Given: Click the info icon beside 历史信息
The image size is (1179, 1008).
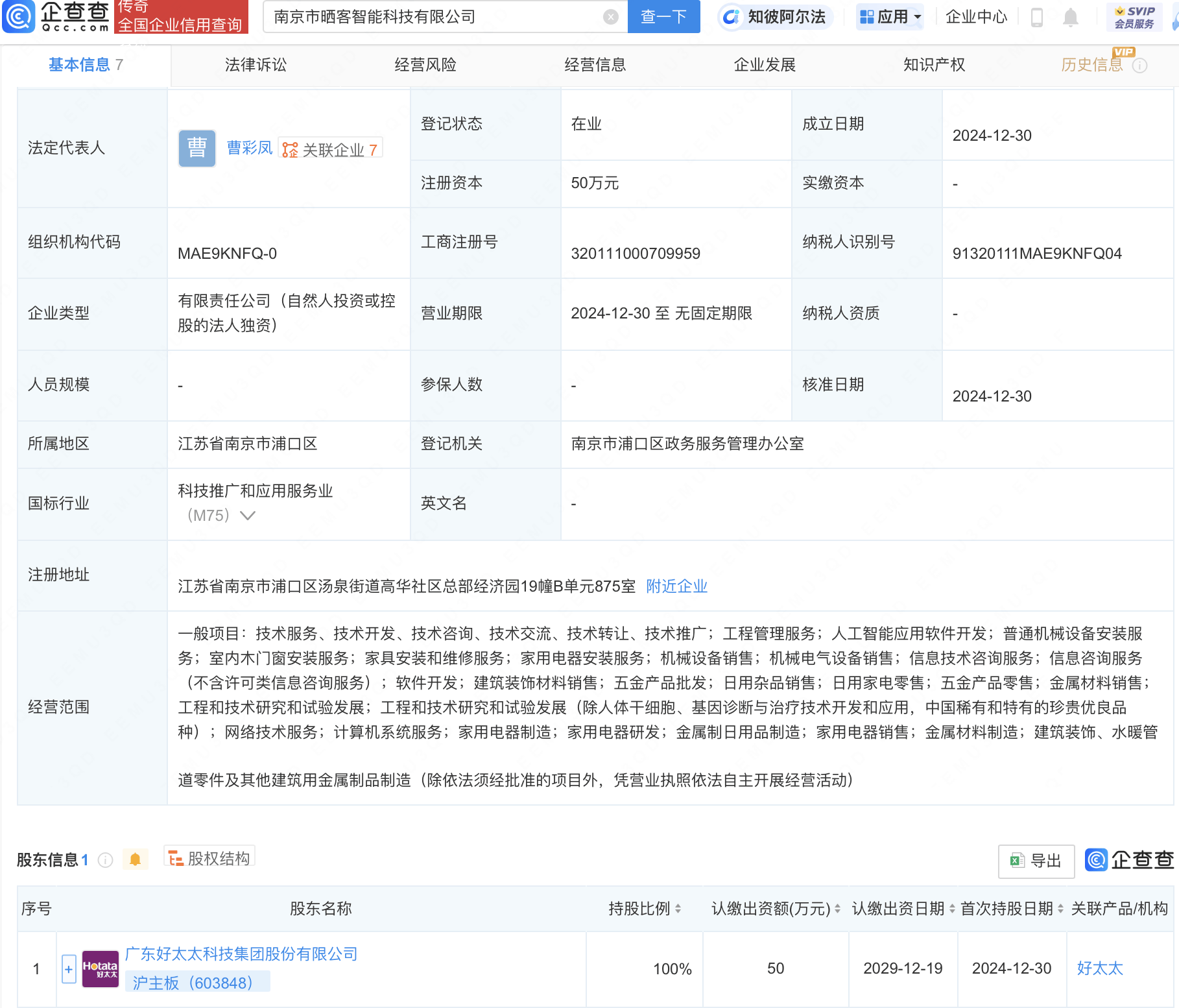Looking at the screenshot, I should click(x=1139, y=66).
